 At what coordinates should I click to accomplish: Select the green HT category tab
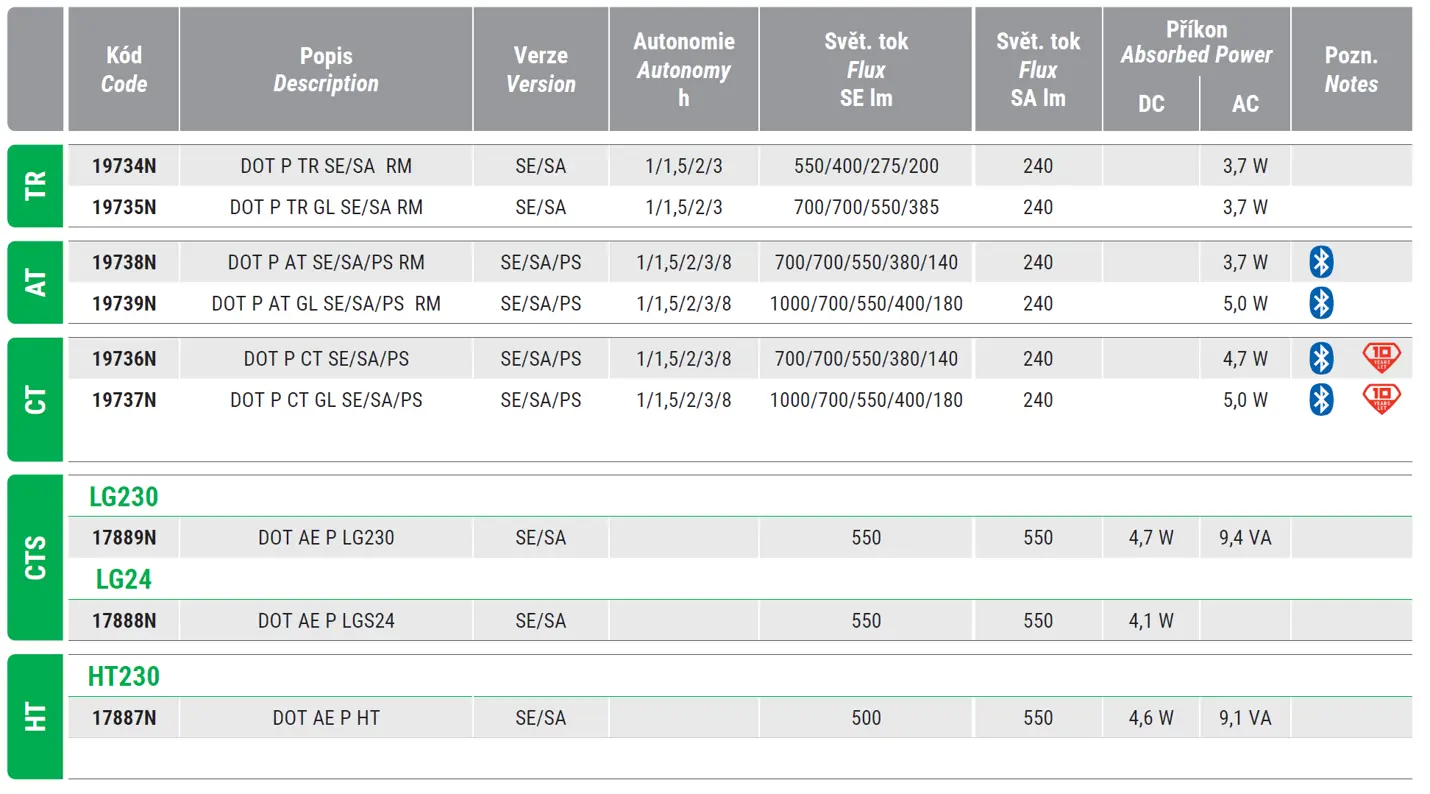point(35,717)
